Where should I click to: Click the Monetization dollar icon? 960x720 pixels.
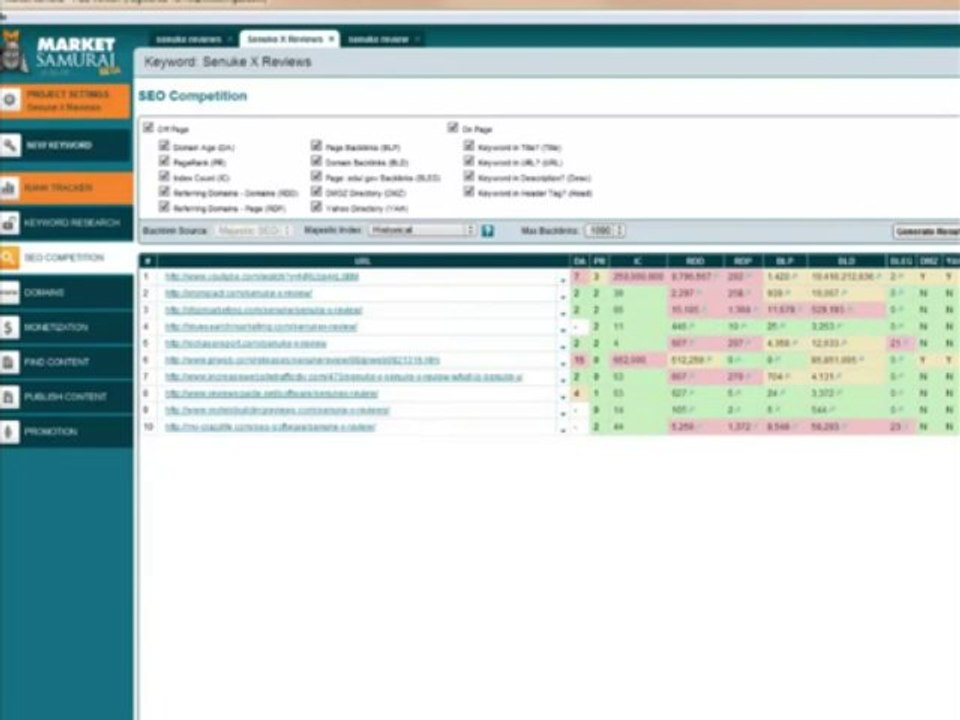pyautogui.click(x=9, y=328)
